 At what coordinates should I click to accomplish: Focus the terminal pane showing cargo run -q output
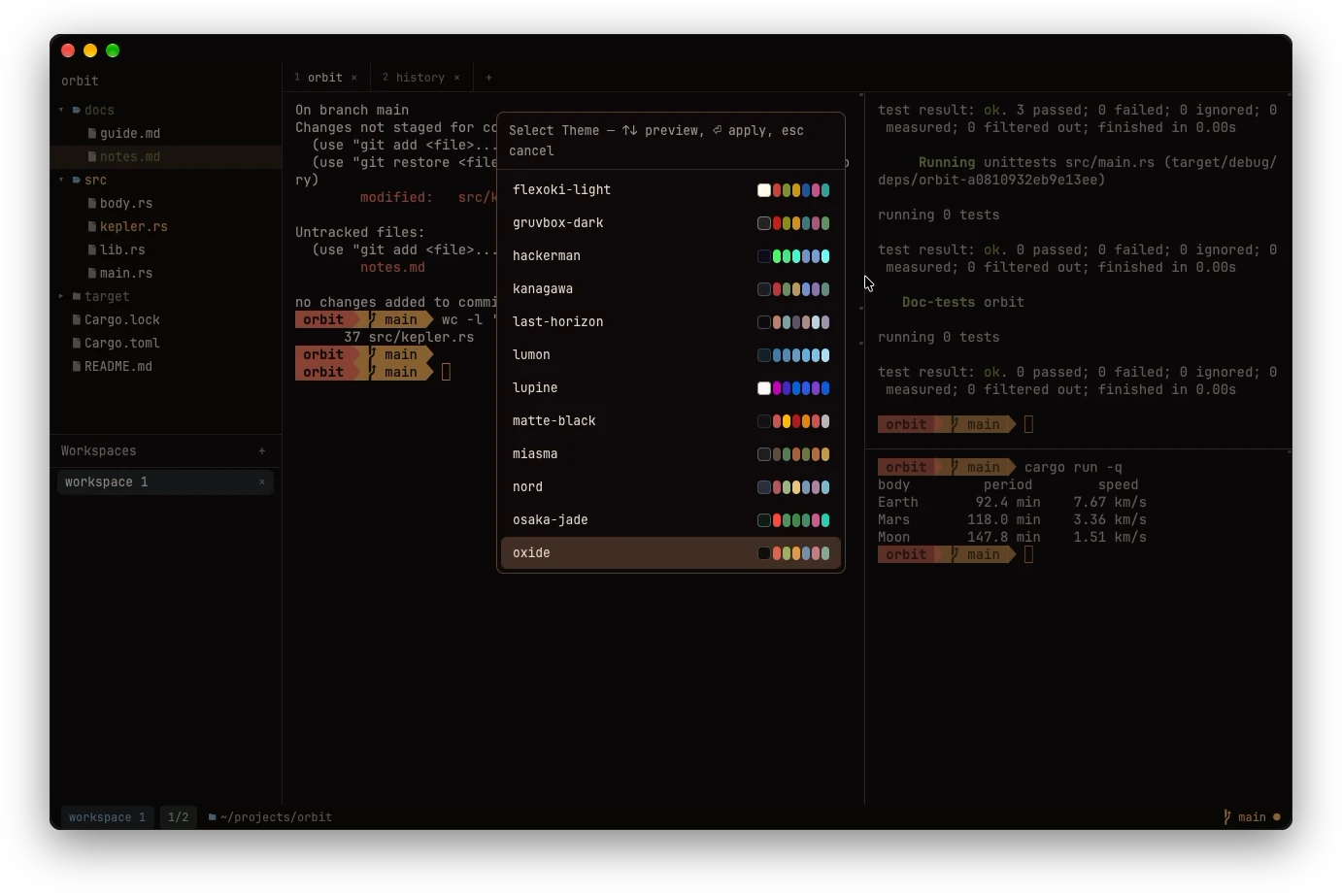[x=1078, y=627]
